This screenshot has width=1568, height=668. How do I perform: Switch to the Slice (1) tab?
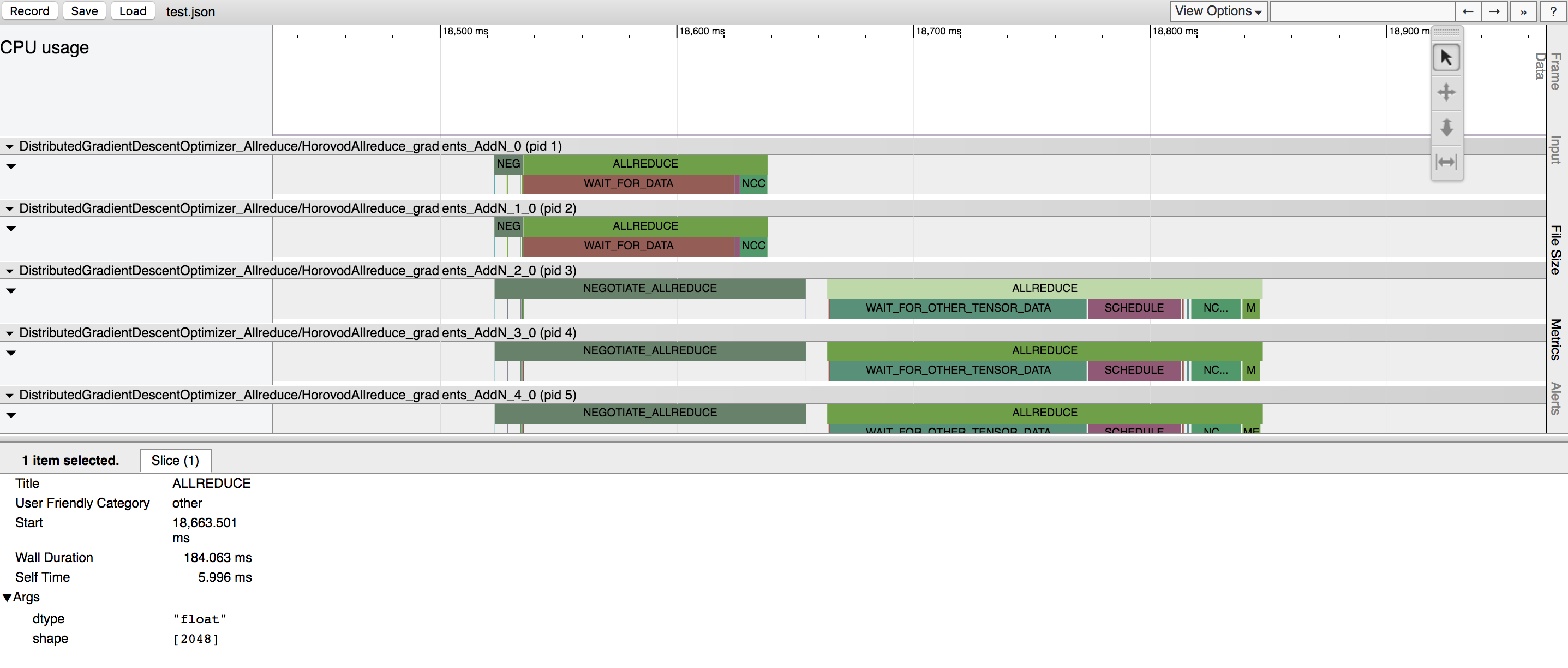(x=175, y=461)
